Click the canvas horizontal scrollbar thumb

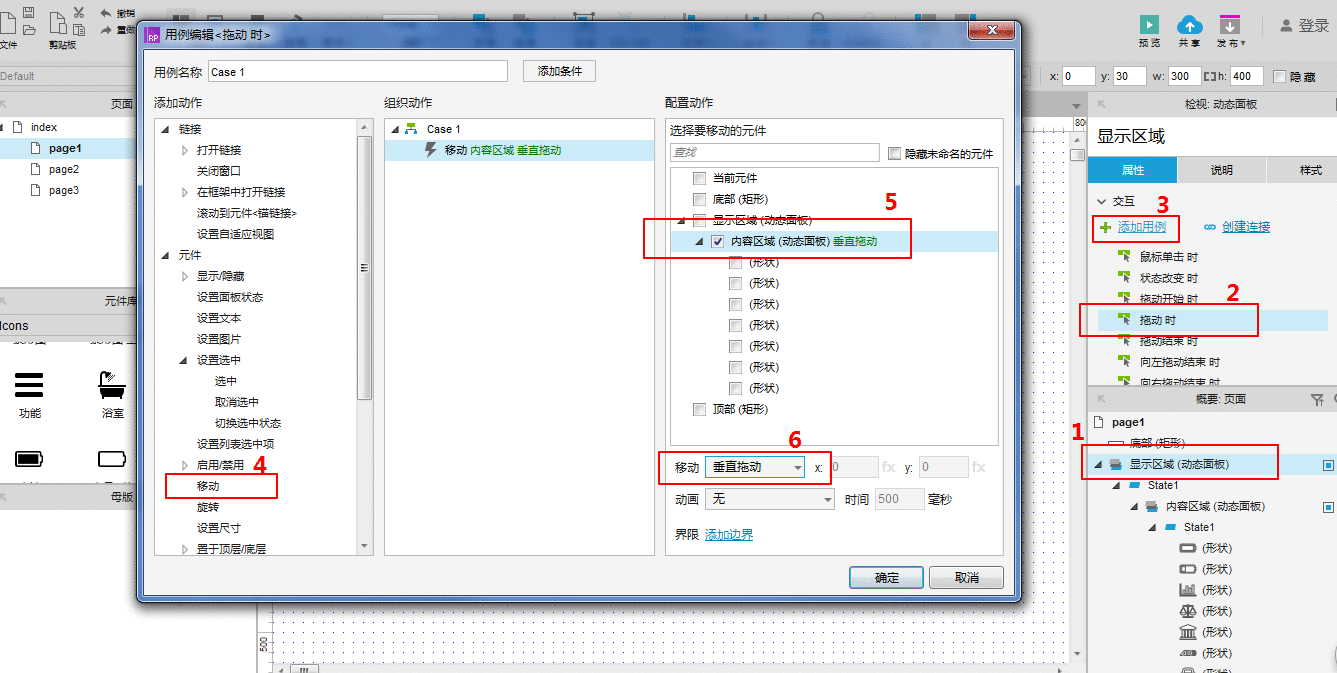pyautogui.click(x=304, y=668)
